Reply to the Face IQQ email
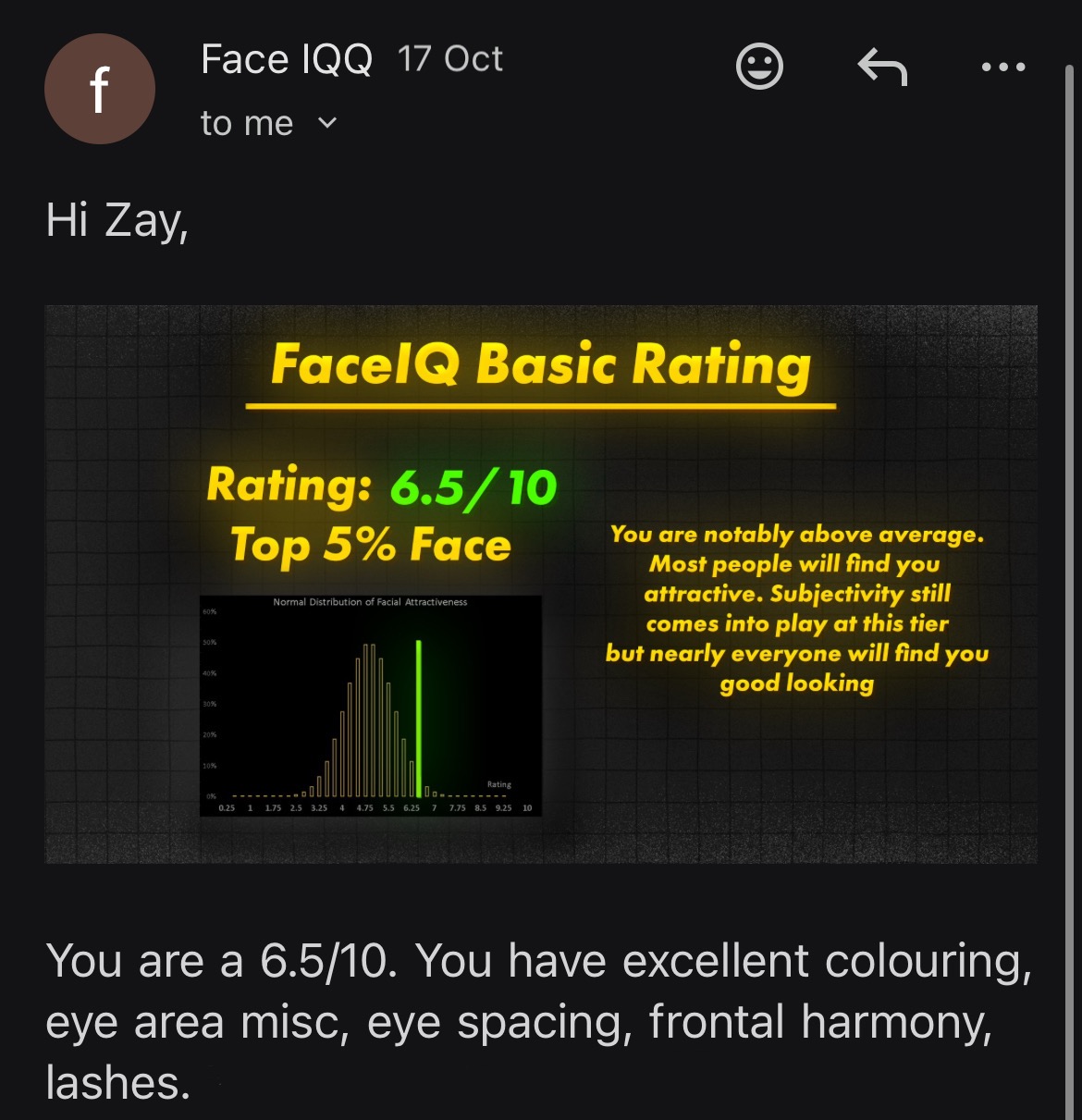Screen dimensions: 1082x1120 click(882, 67)
